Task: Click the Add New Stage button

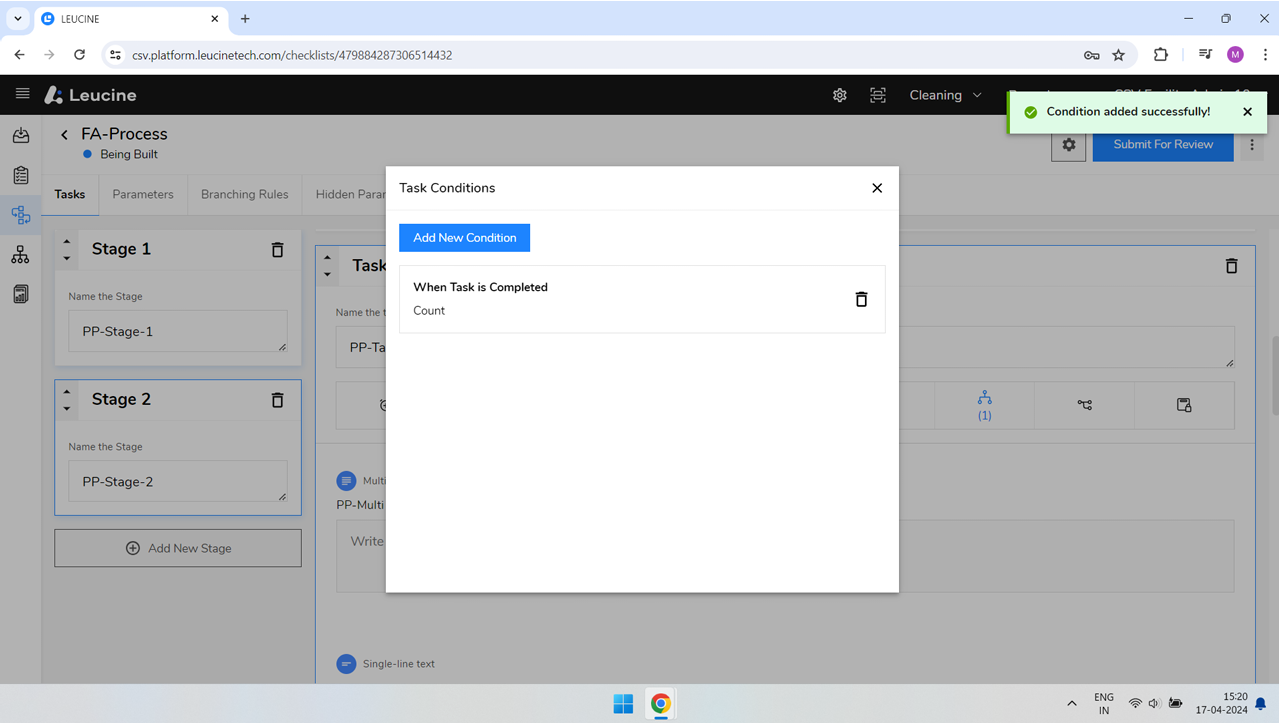Action: point(178,548)
